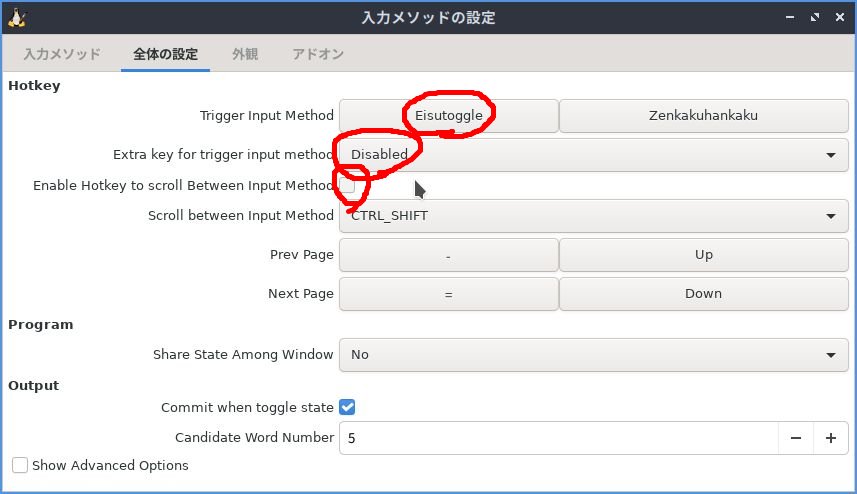Click the Tux penguin window icon
The image size is (857, 494).
[x=17, y=18]
